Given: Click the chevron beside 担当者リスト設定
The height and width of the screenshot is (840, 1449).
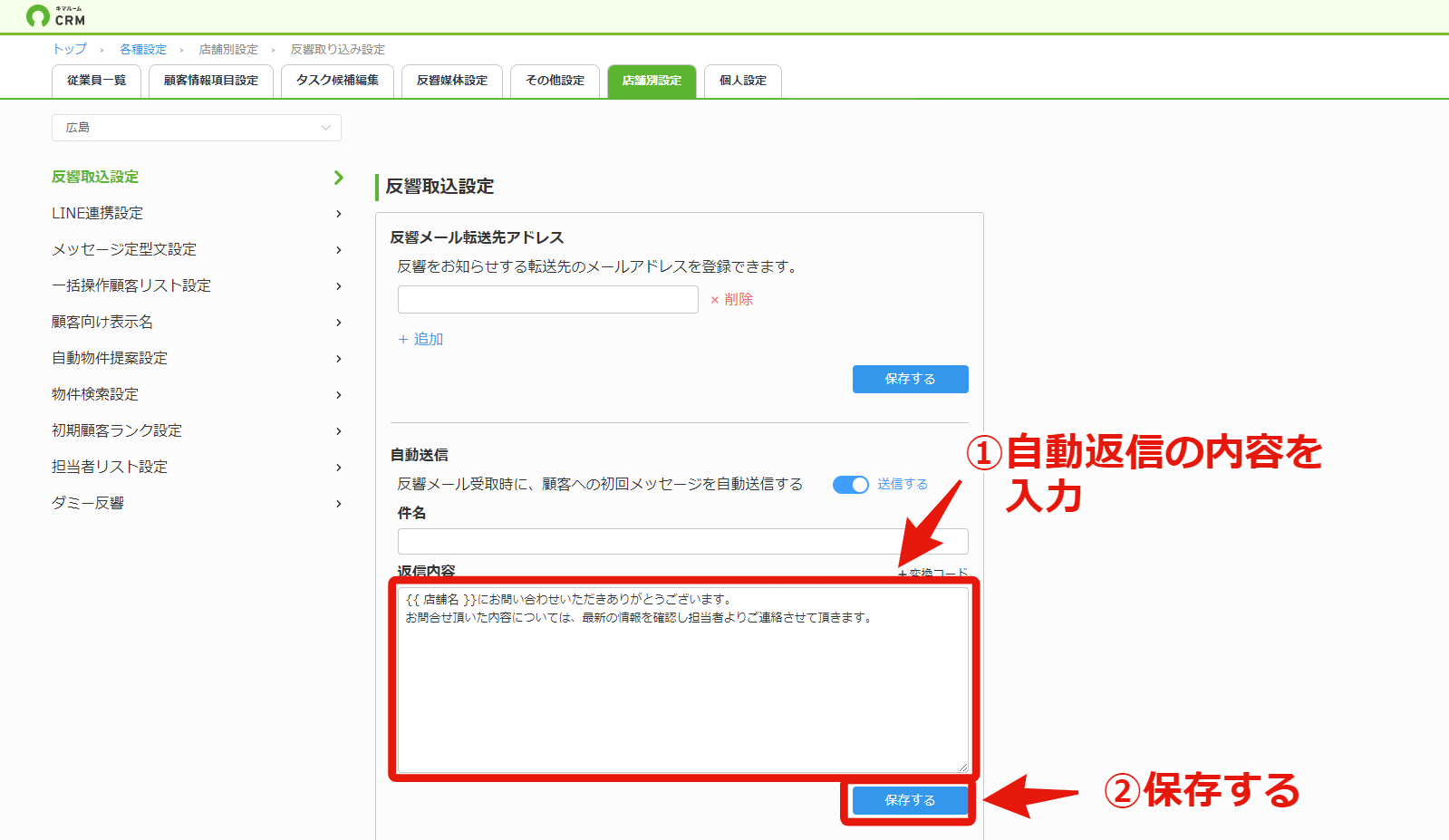Looking at the screenshot, I should point(339,468).
